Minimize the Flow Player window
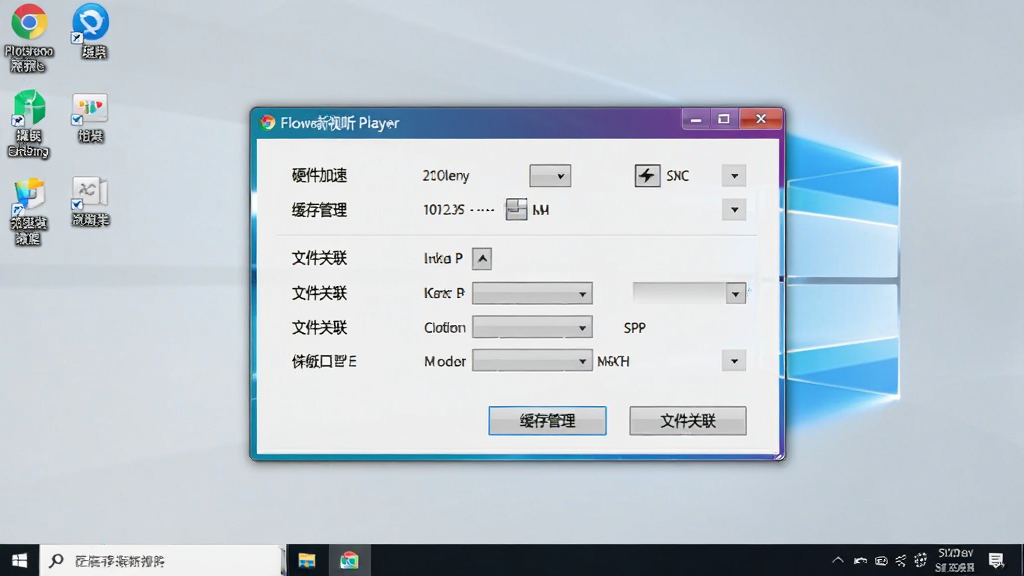The image size is (1024, 576). (696, 119)
